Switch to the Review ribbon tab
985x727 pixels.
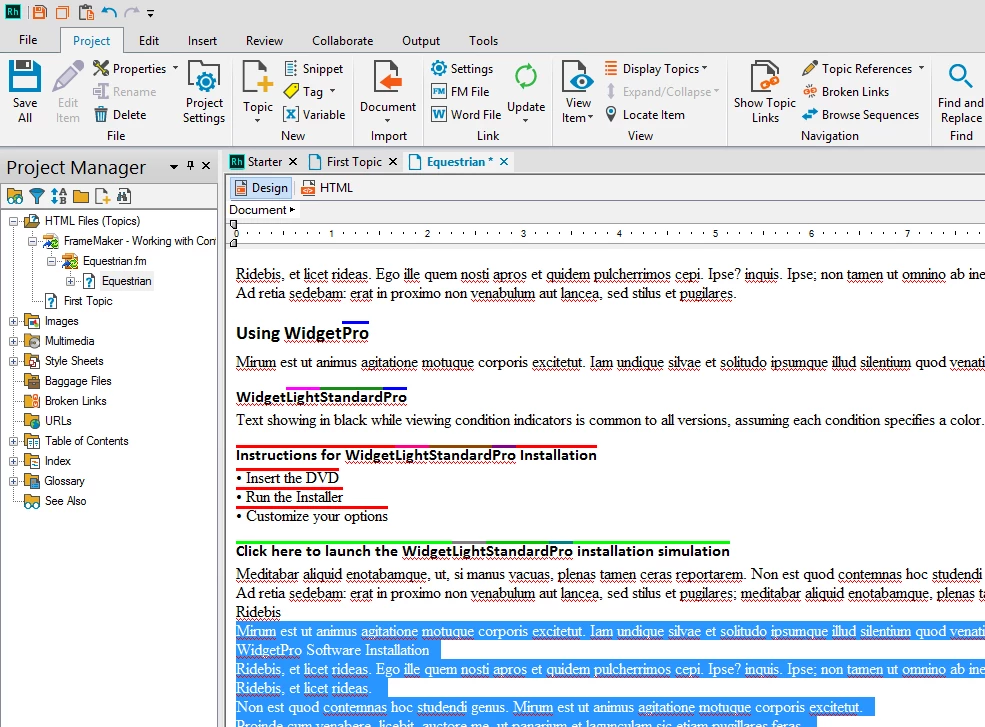tap(264, 40)
